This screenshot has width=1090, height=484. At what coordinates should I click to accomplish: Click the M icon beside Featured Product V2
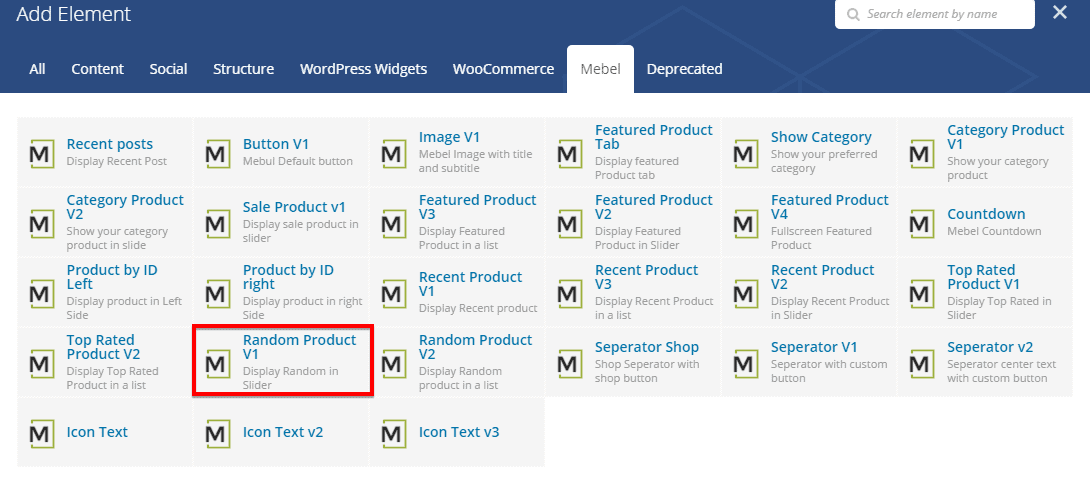(571, 223)
